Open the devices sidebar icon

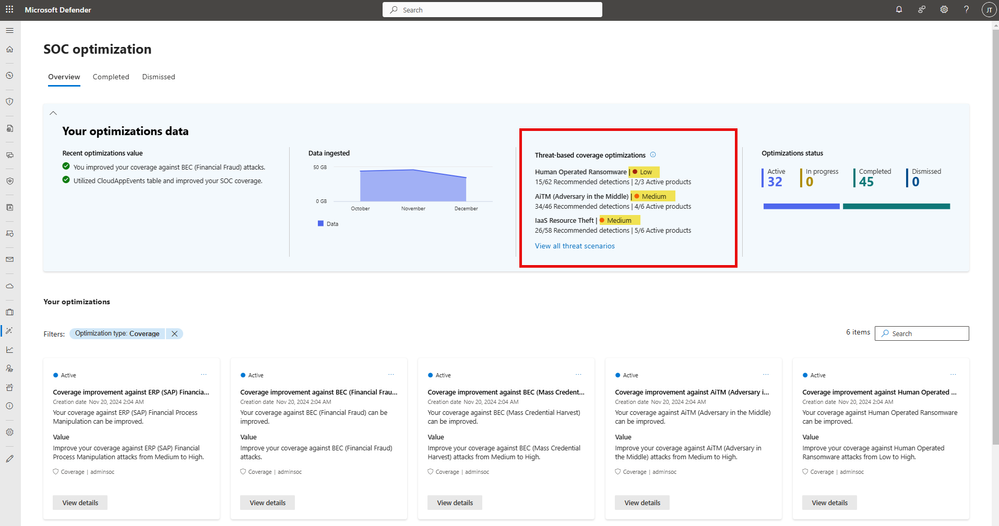click(x=10, y=155)
